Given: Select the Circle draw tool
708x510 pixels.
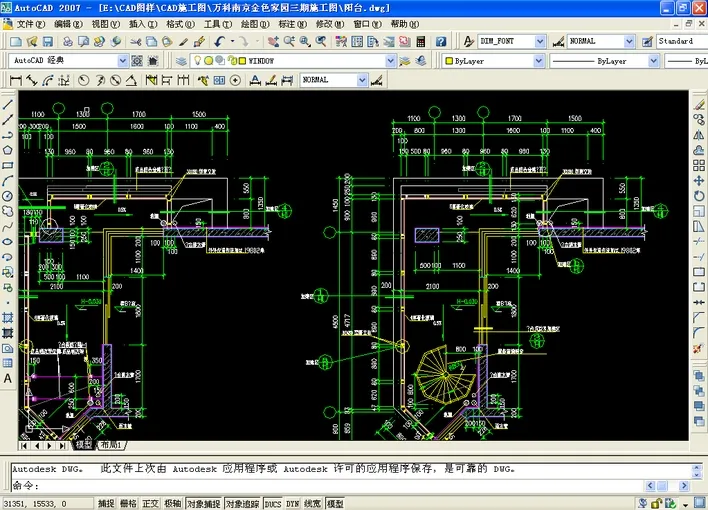Looking at the screenshot, I should pos(8,196).
